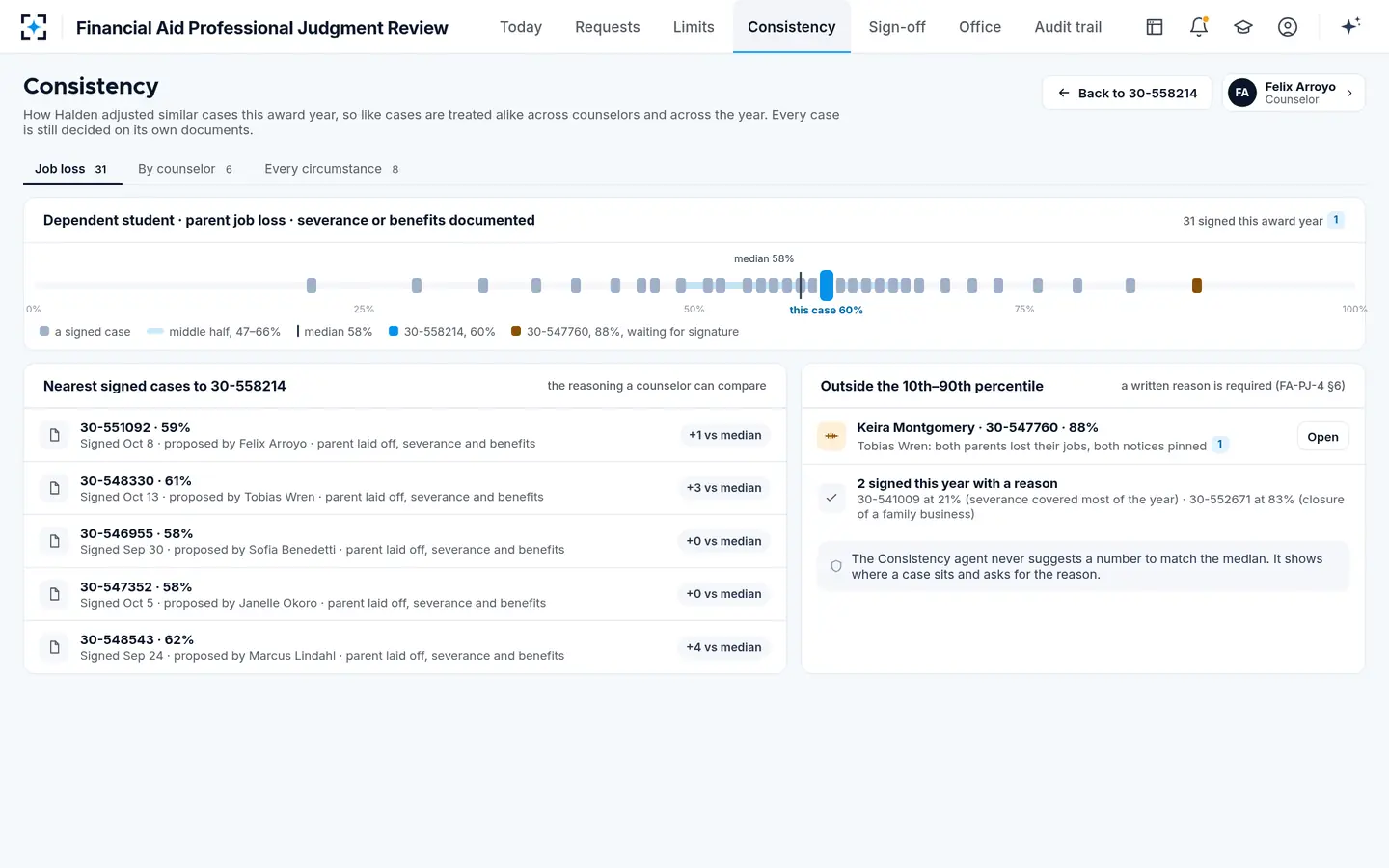Click the waveform icon beside Keira Montgomery
The image size is (1389, 868).
coord(831,436)
